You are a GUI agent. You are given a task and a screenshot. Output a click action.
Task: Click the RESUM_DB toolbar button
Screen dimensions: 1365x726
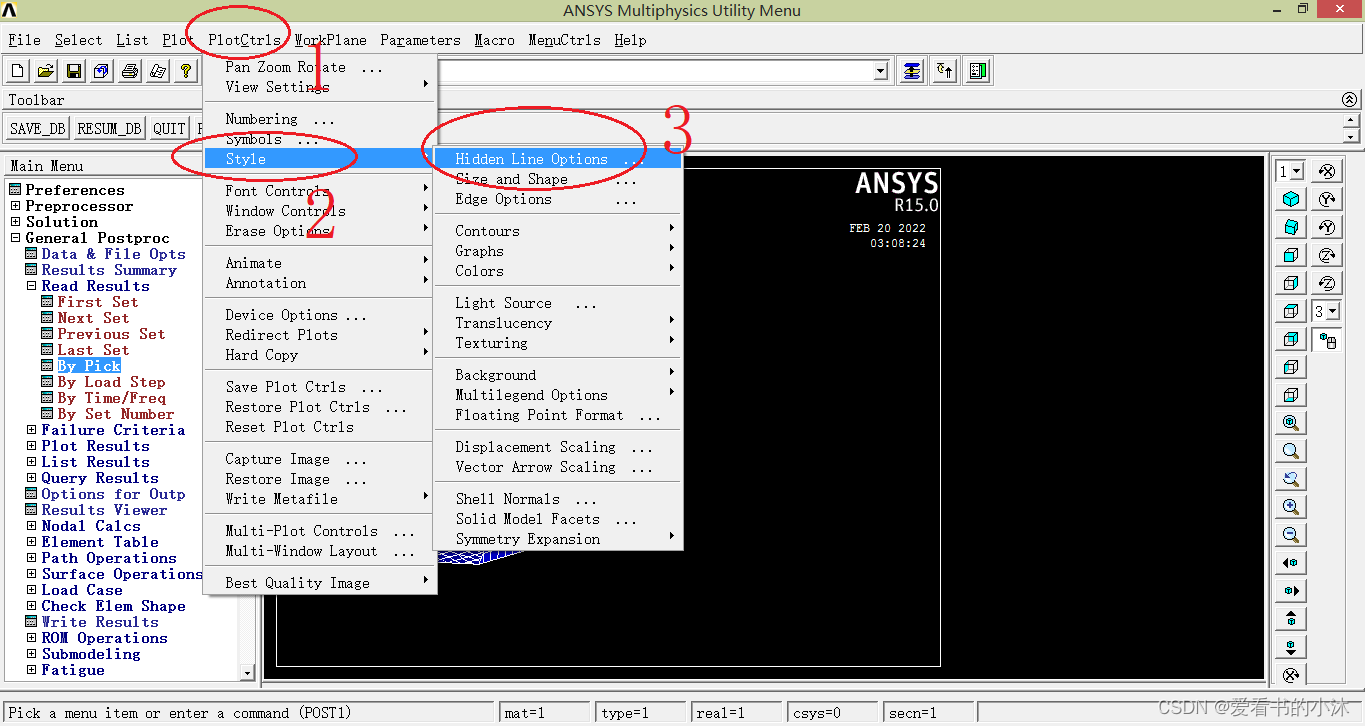[109, 129]
